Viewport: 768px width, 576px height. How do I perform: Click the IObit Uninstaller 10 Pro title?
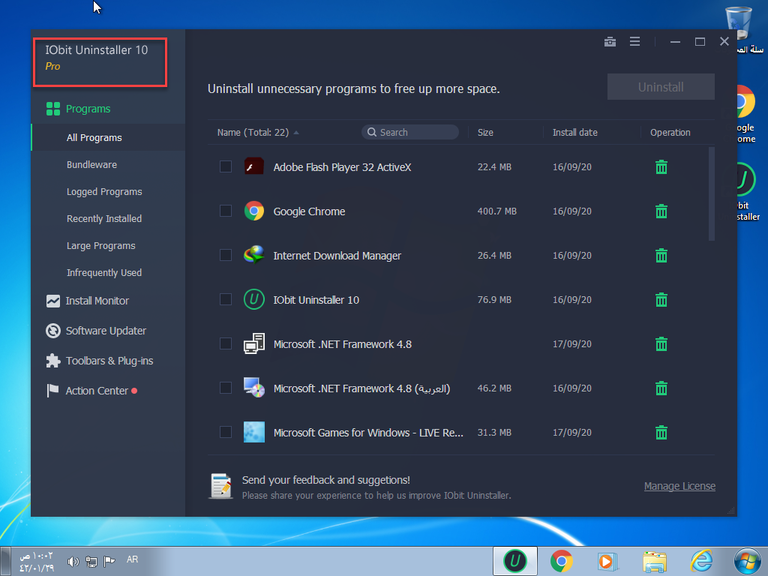click(x=96, y=58)
